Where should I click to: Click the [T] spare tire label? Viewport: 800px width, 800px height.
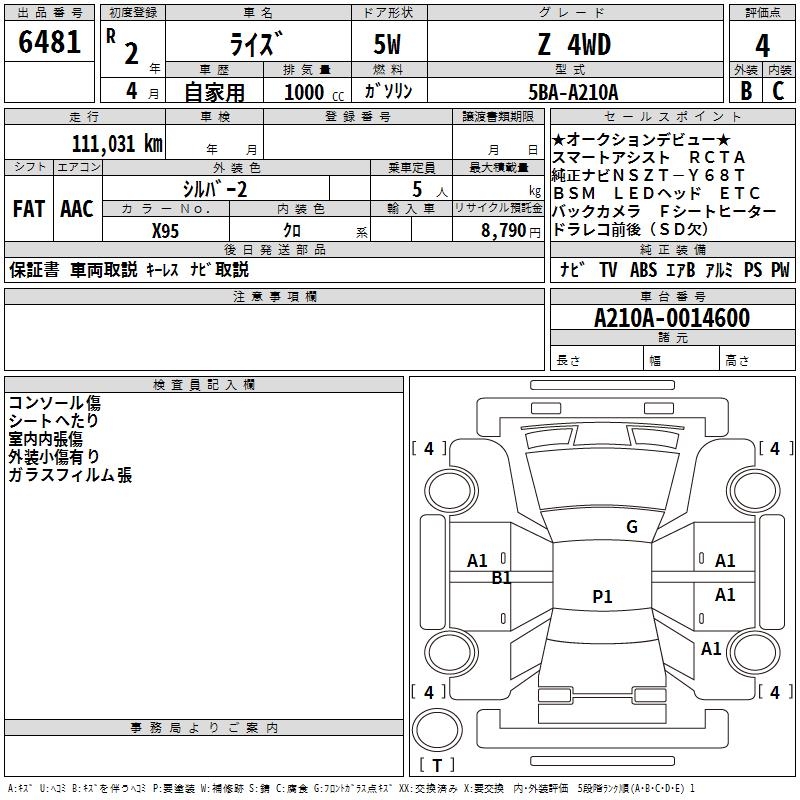(x=437, y=765)
